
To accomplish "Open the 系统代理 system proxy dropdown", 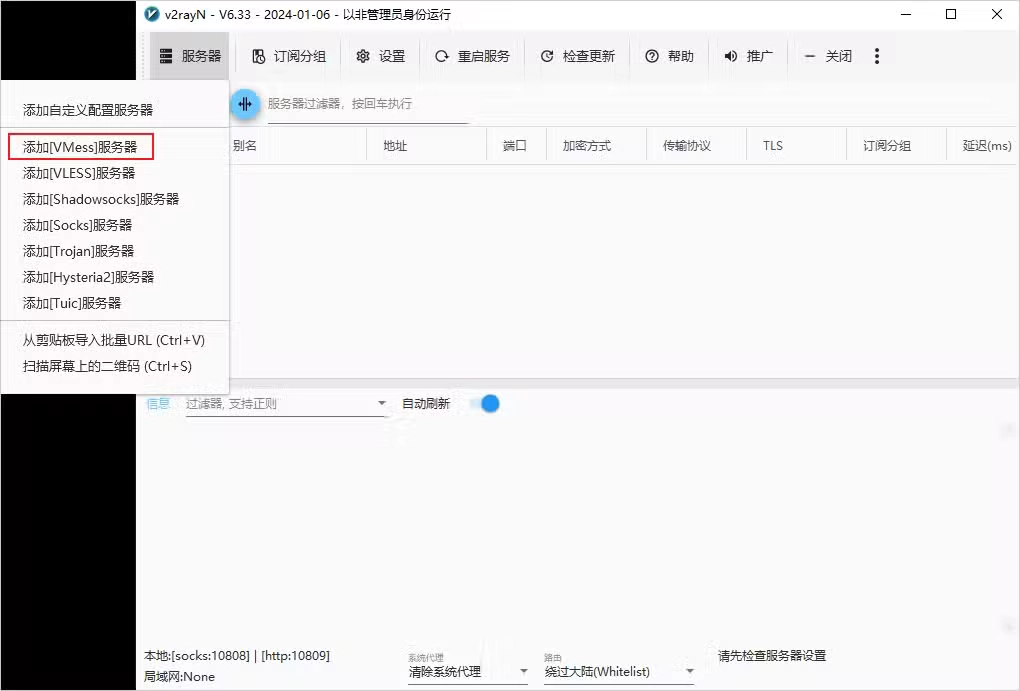I will click(468, 671).
